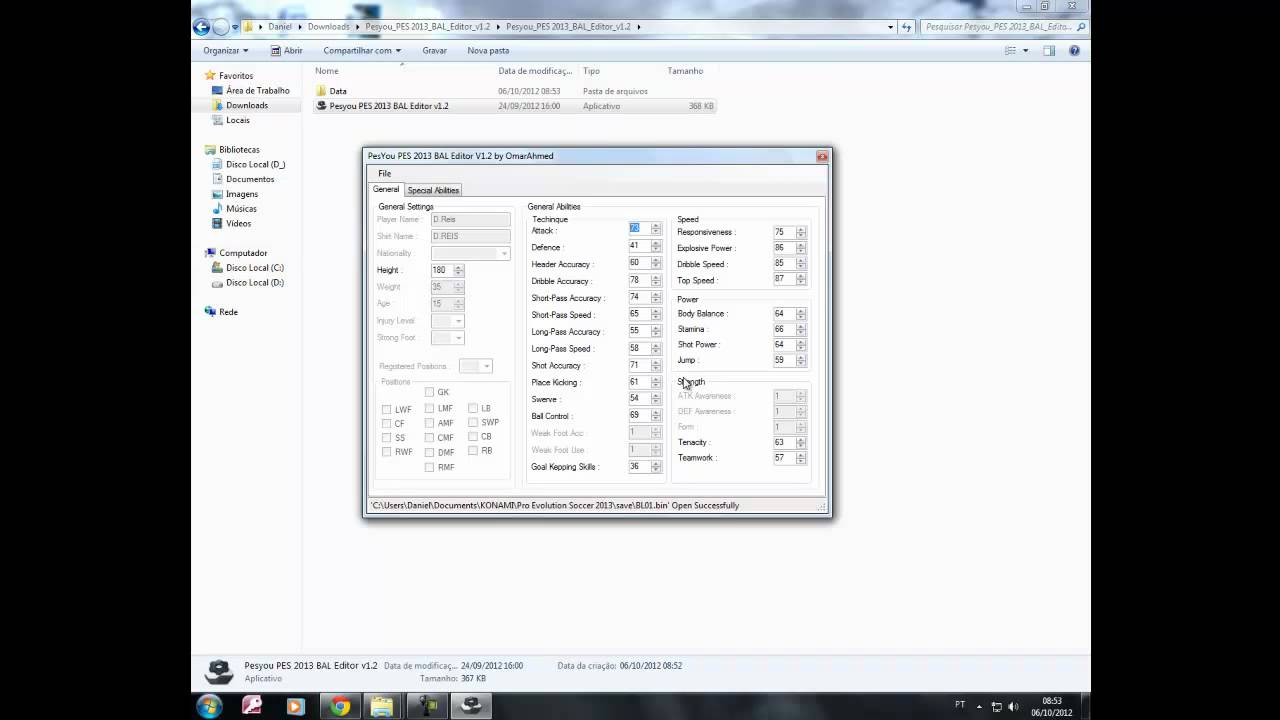Click the Explorer Back arrow button
Viewport: 1280px width, 720px height.
[x=201, y=27]
